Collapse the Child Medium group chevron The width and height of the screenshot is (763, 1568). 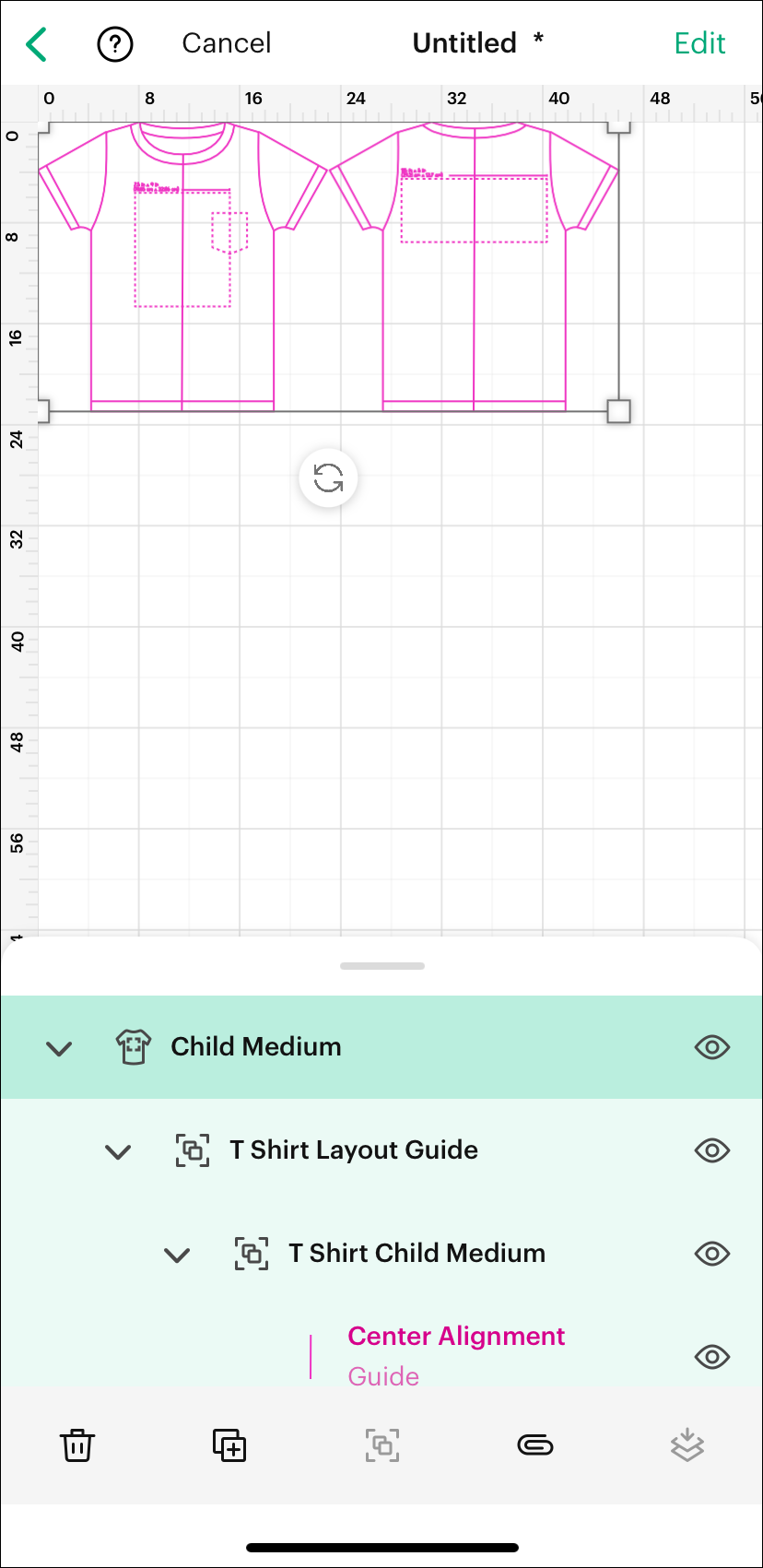point(59,1047)
